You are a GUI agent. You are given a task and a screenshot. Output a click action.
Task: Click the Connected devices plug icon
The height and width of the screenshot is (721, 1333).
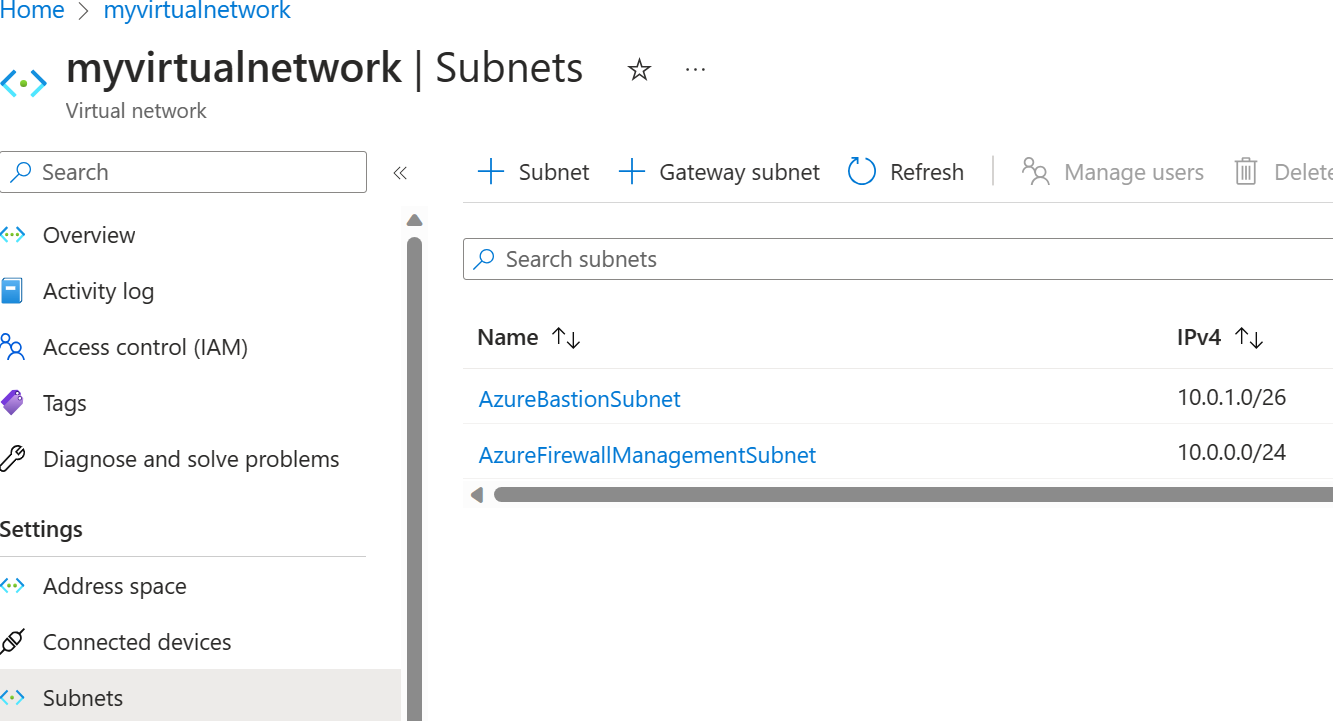point(12,642)
